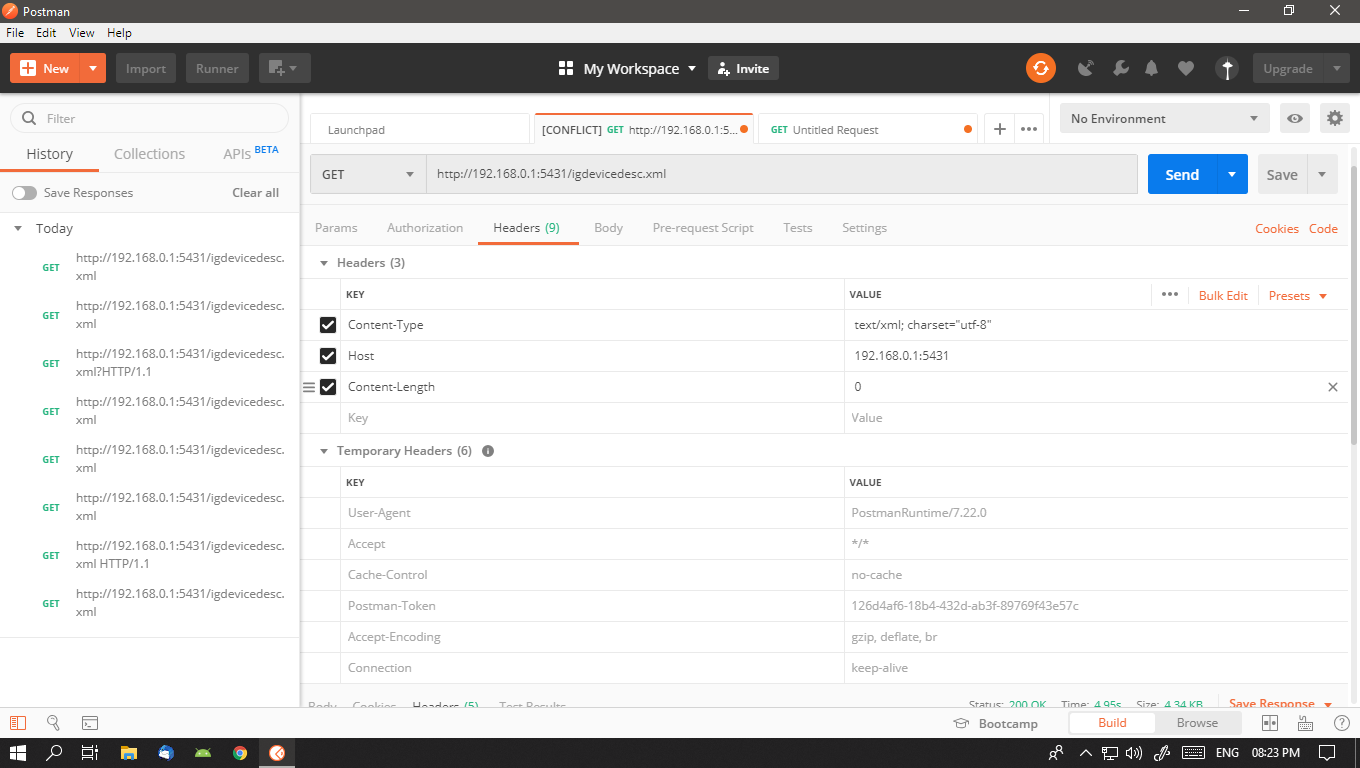Add a new request tab with plus

999,129
